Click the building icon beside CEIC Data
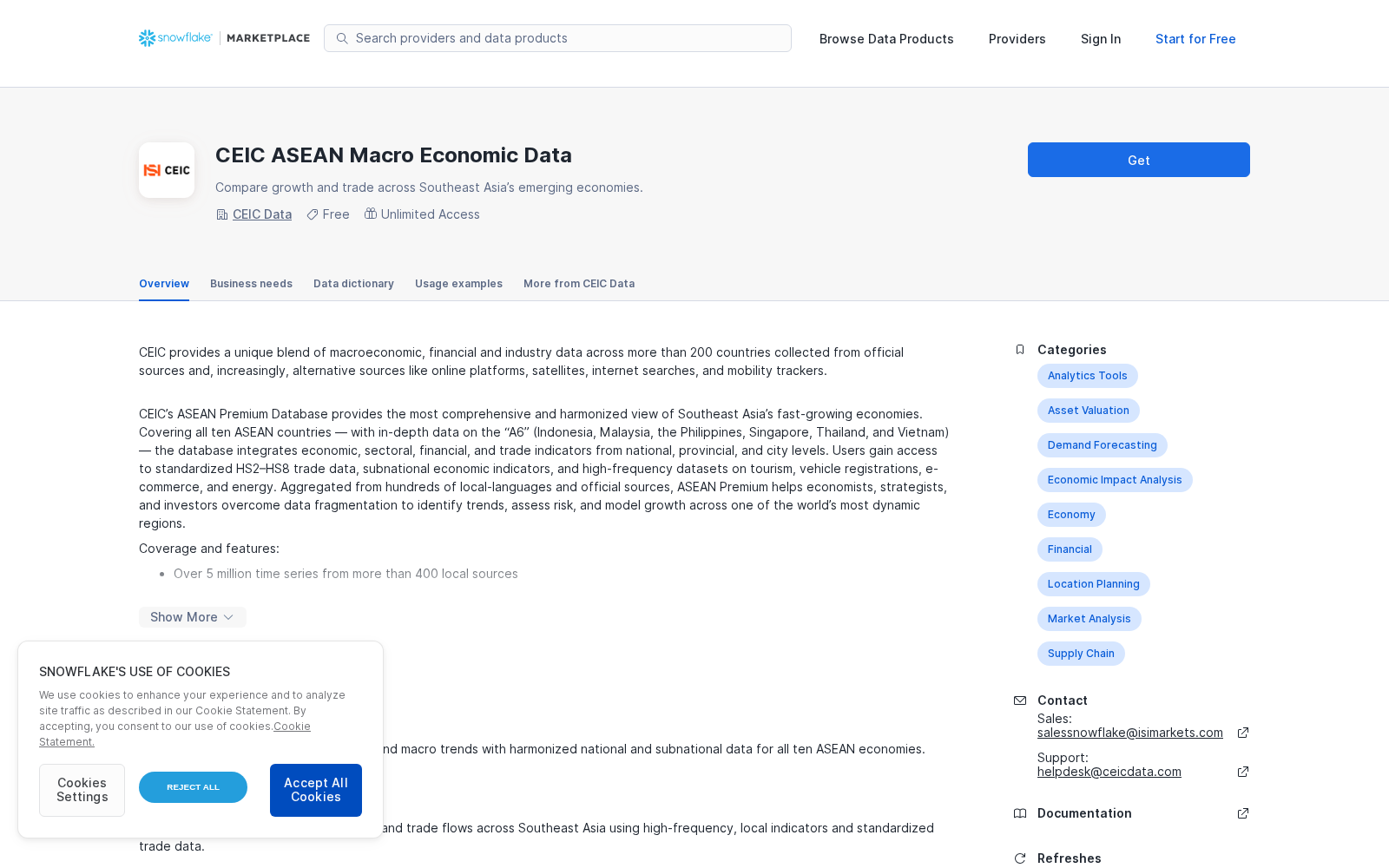The height and width of the screenshot is (868, 1389). tap(222, 214)
